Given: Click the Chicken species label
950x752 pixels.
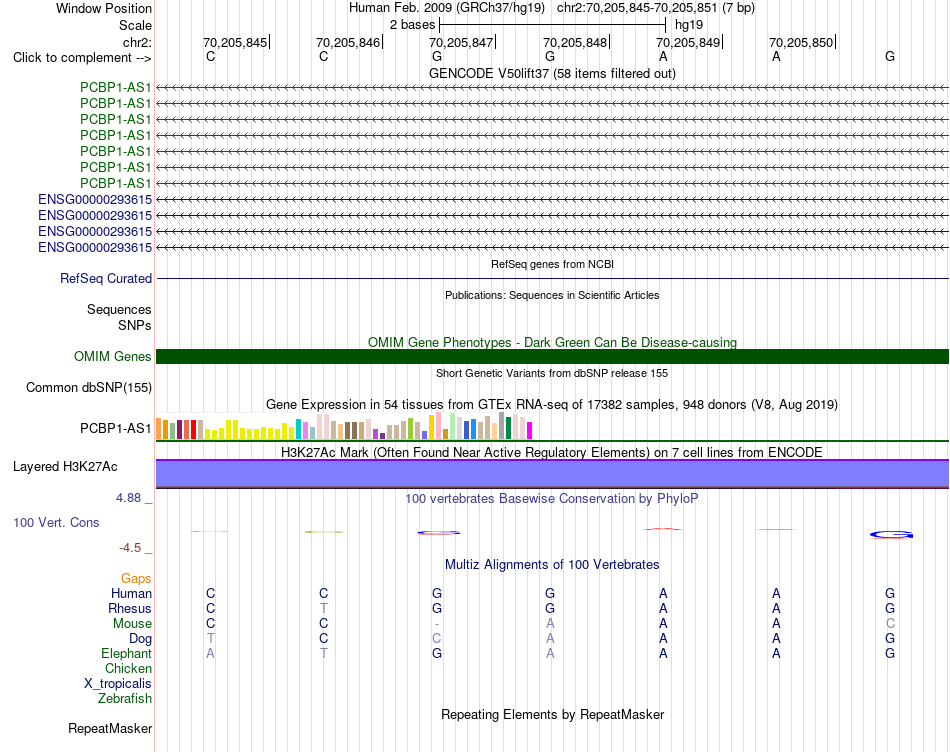Looking at the screenshot, I should (128, 668).
